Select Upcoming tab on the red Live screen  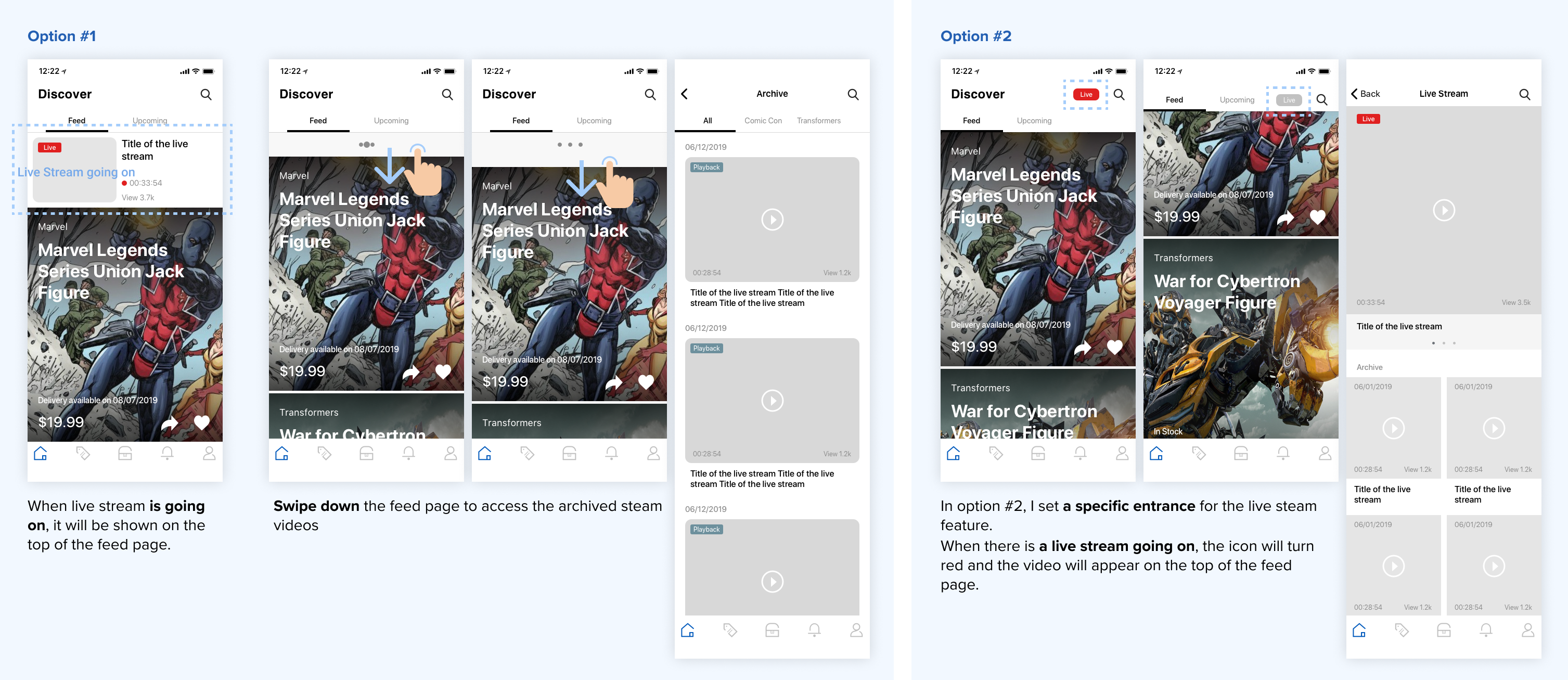(1034, 121)
